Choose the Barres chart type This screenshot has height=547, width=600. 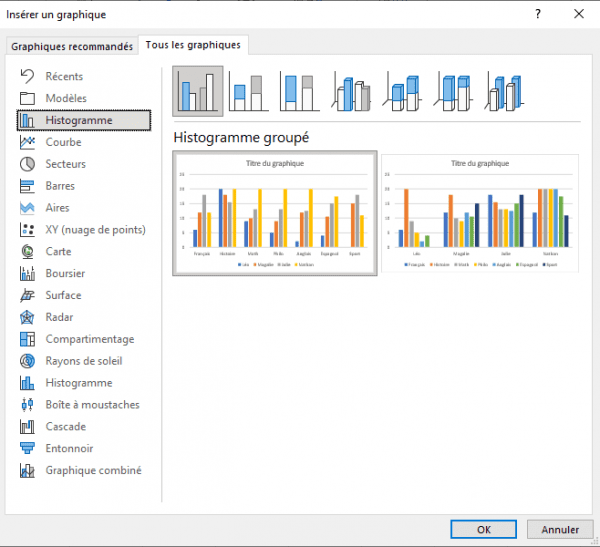84,186
